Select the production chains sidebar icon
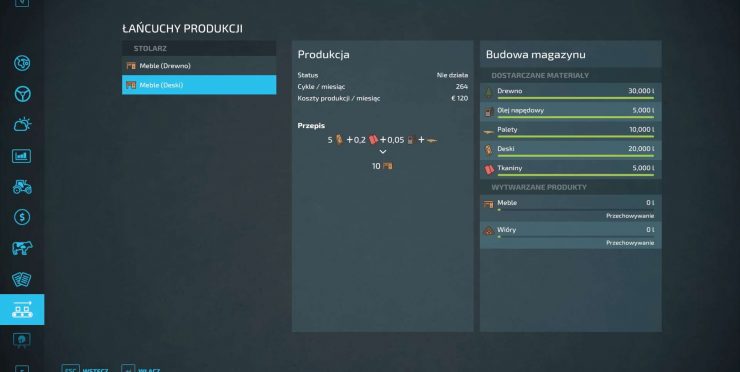The image size is (740, 372). click(x=22, y=309)
